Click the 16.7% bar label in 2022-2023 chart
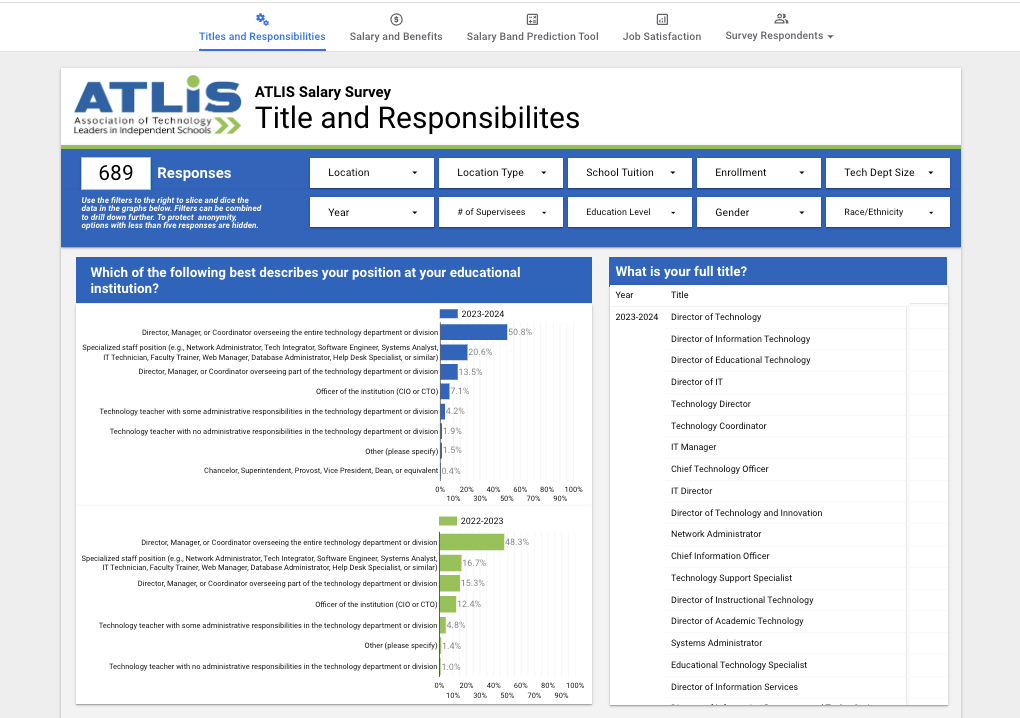This screenshot has width=1020, height=718. (x=474, y=563)
